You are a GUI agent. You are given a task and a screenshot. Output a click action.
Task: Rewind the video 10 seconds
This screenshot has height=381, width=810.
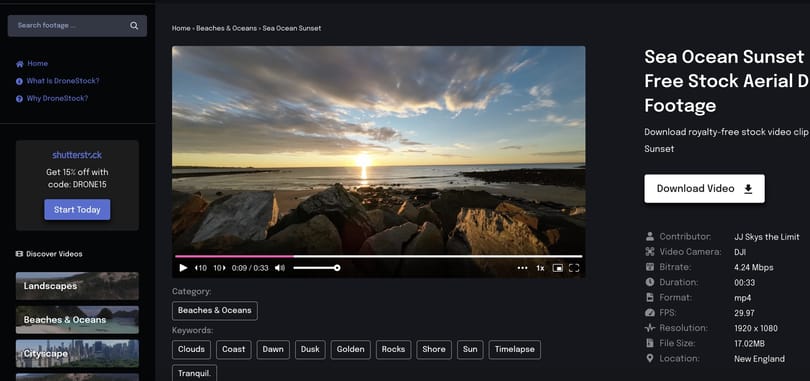tap(200, 268)
